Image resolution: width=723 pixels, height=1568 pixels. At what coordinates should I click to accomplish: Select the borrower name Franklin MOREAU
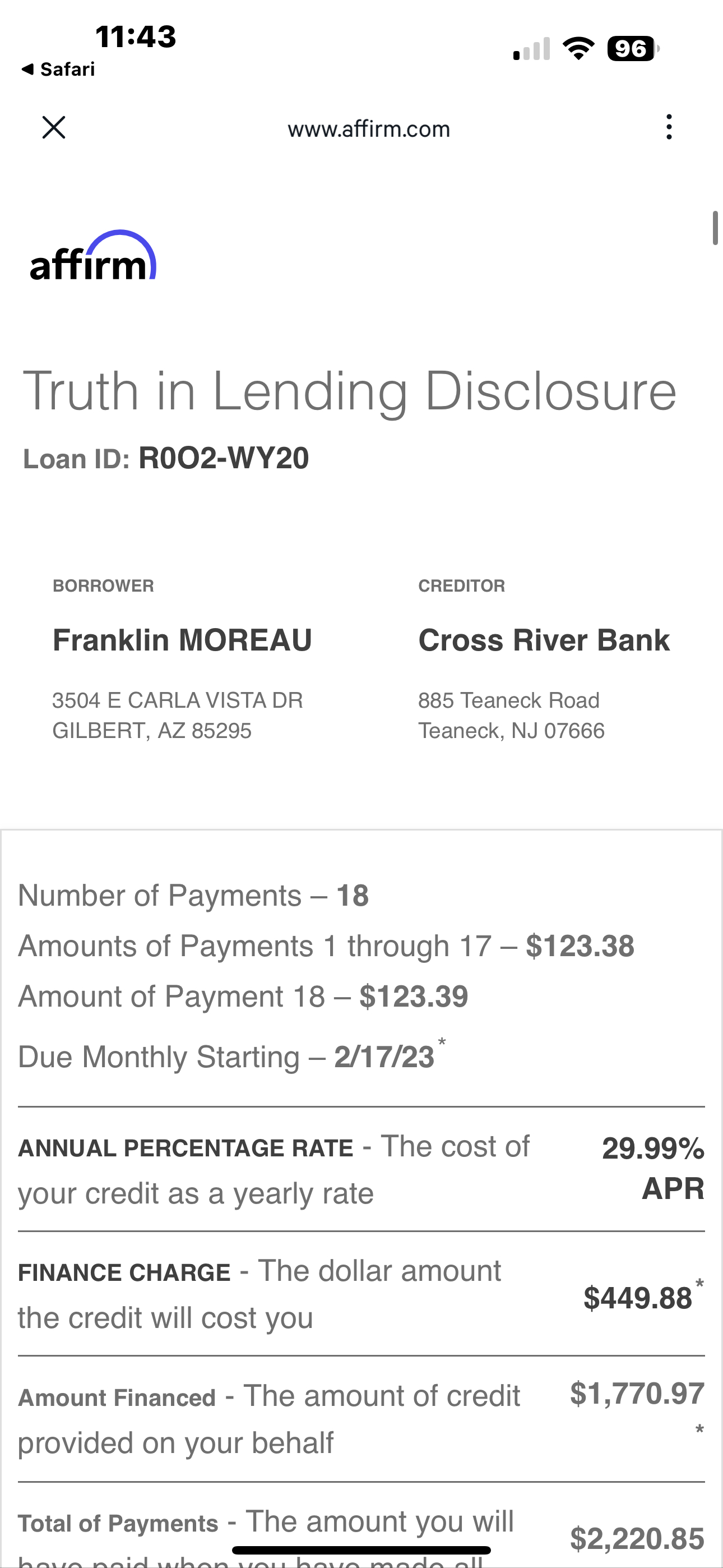pyautogui.click(x=182, y=640)
